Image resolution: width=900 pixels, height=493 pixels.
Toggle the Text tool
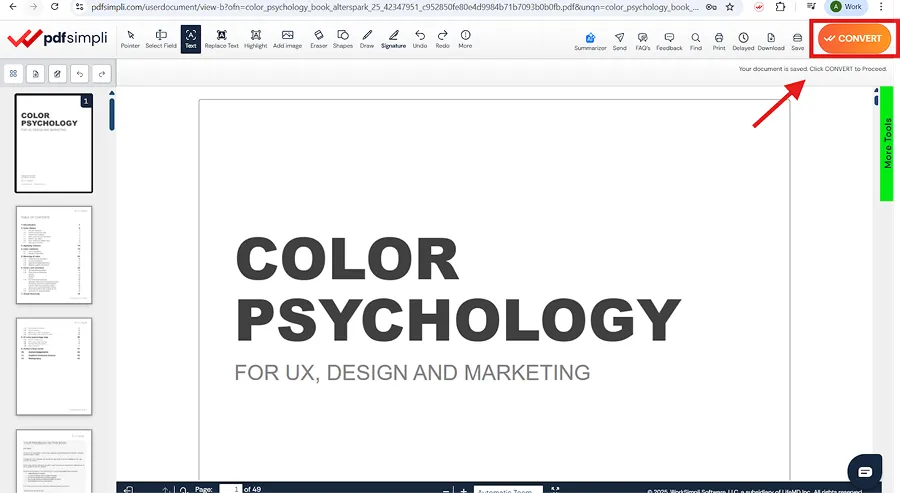[190, 39]
